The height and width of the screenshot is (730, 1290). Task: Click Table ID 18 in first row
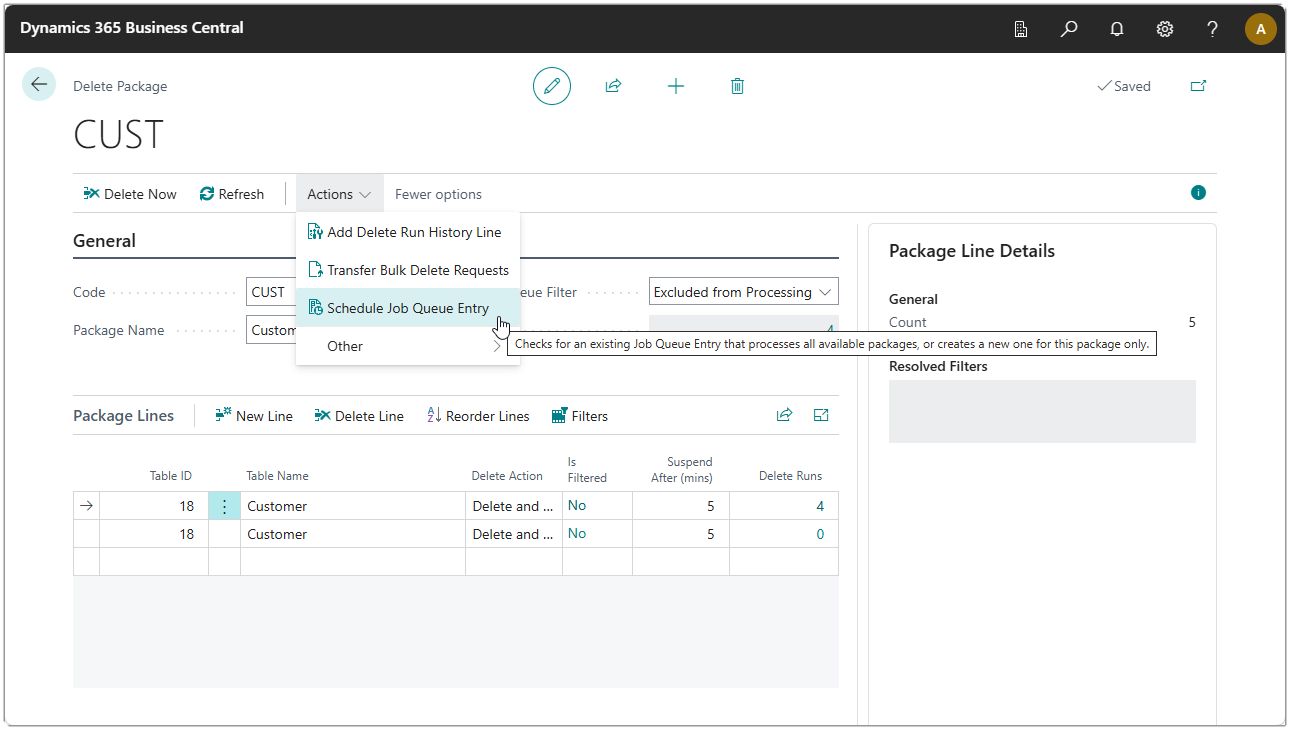tap(153, 506)
